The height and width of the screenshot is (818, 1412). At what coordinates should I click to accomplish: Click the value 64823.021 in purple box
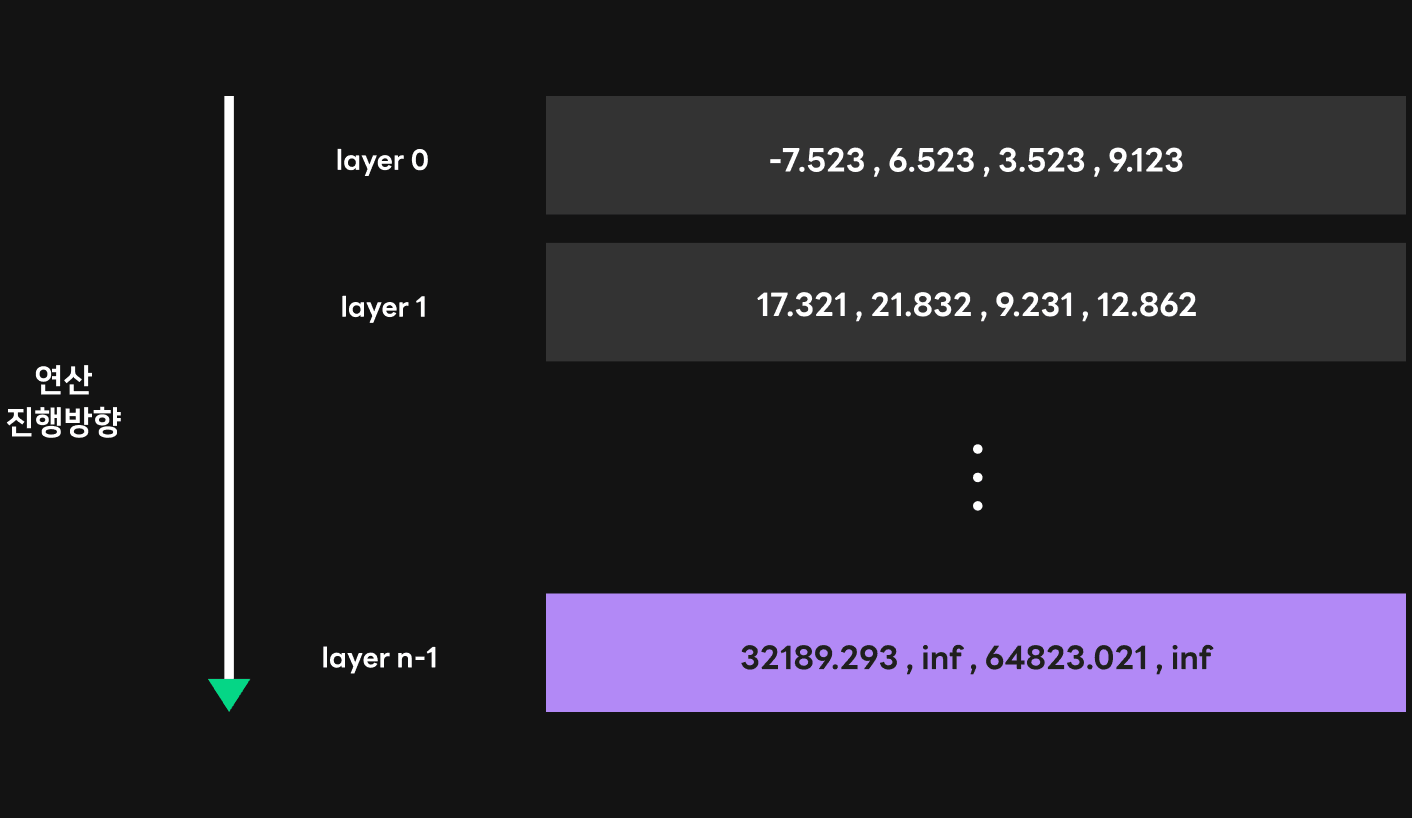[1067, 657]
